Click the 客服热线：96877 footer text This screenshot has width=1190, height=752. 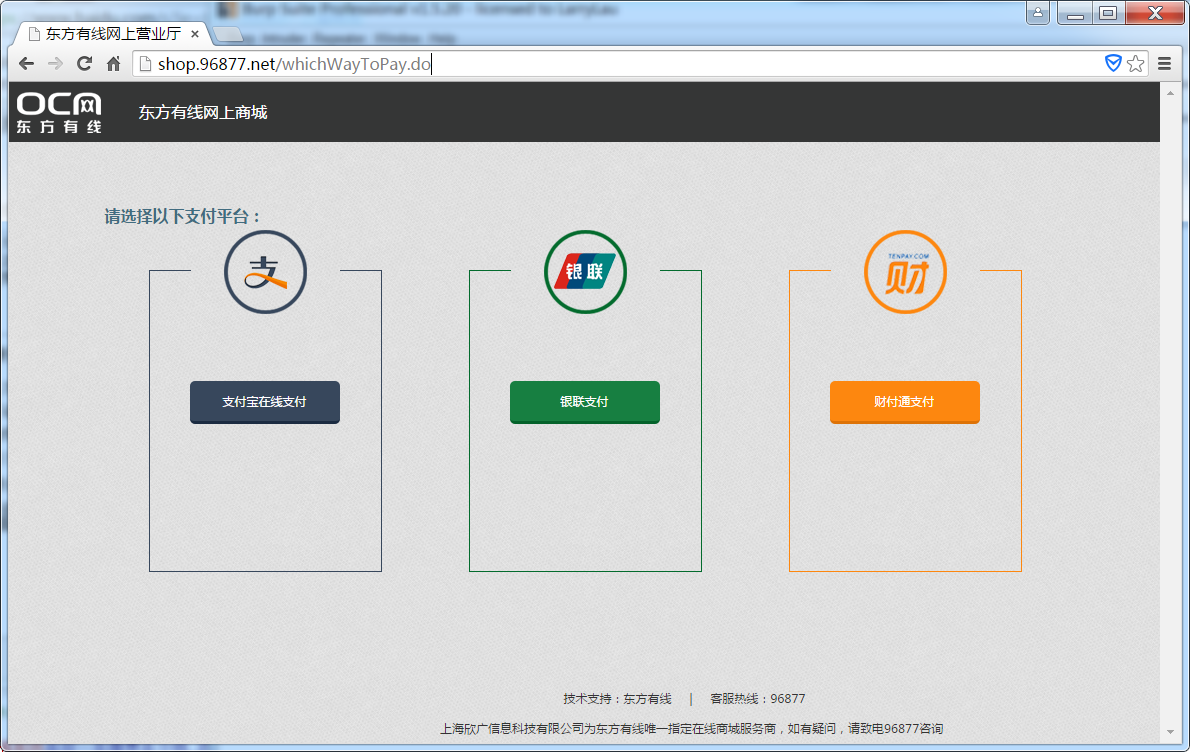(x=757, y=699)
